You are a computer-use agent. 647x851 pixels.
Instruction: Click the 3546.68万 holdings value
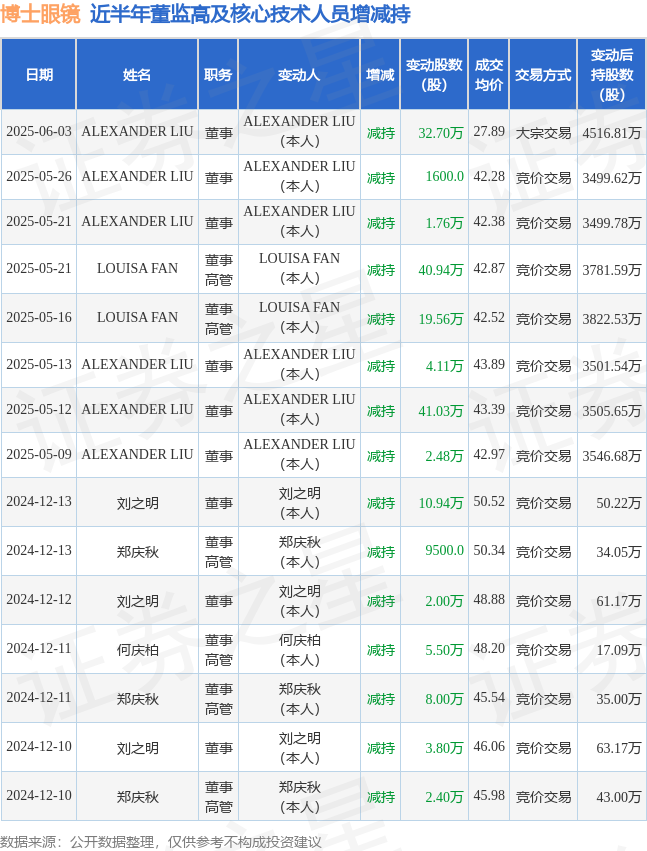pyautogui.click(x=612, y=456)
